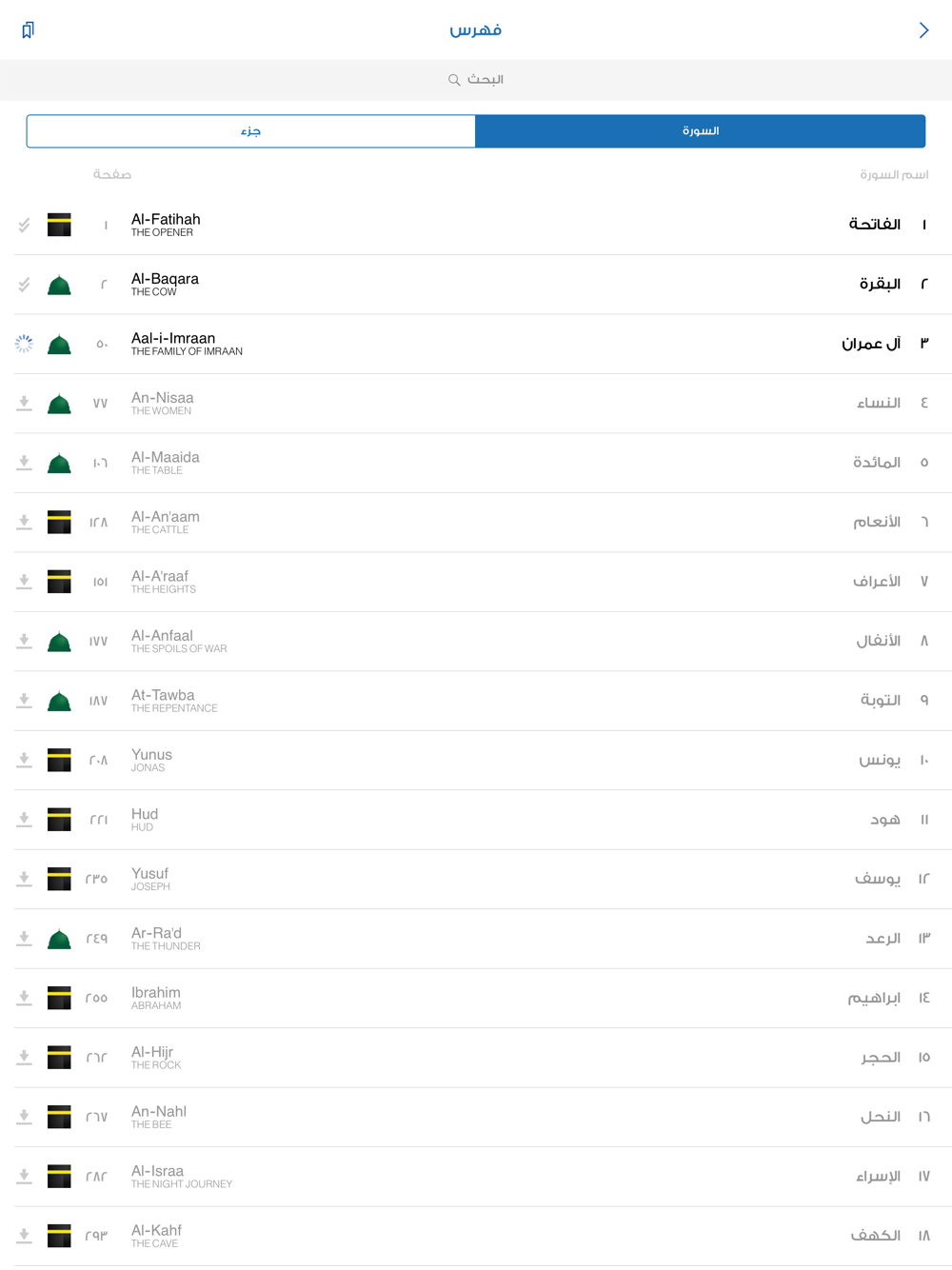This screenshot has width=952, height=1270.
Task: Click the loading spinner for Aal-i-Imraan
Action: [x=24, y=344]
